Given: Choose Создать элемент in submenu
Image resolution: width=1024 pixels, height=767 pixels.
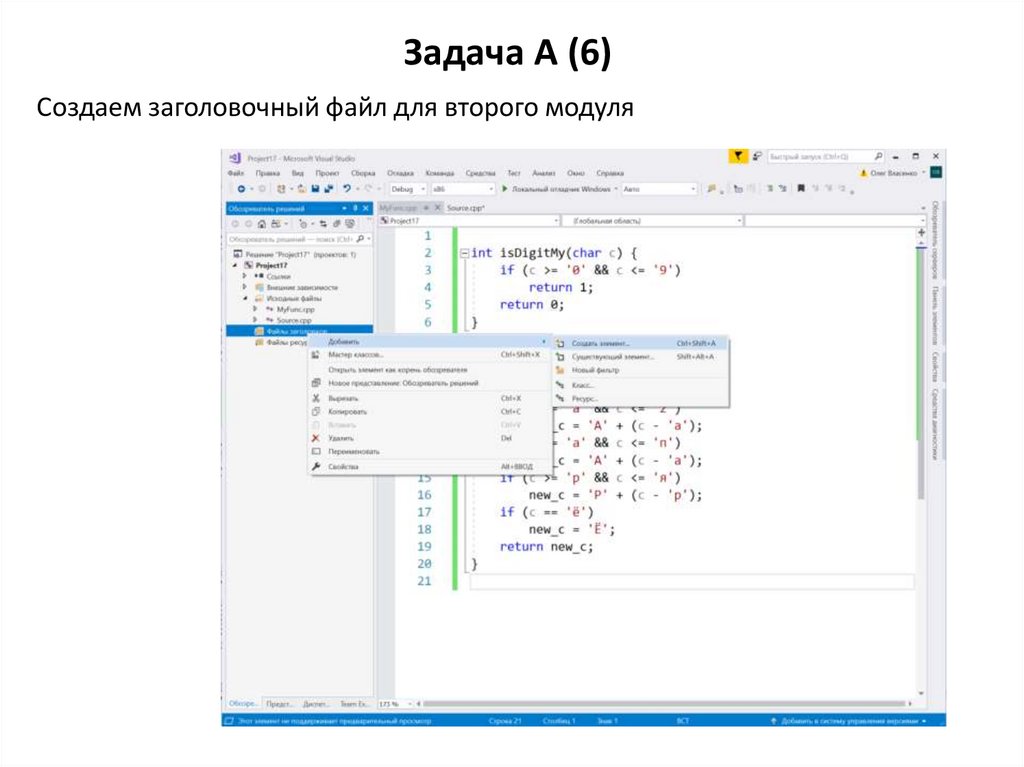Looking at the screenshot, I should point(641,343).
